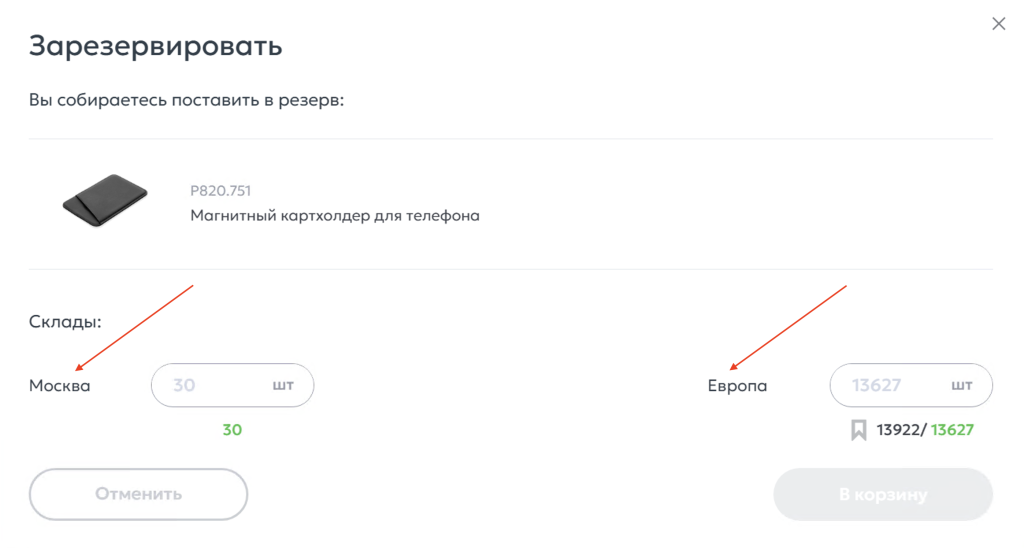The width and height of the screenshot is (1024, 548).
Task: Click the шт unit in Москва field
Action: pyautogui.click(x=283, y=385)
